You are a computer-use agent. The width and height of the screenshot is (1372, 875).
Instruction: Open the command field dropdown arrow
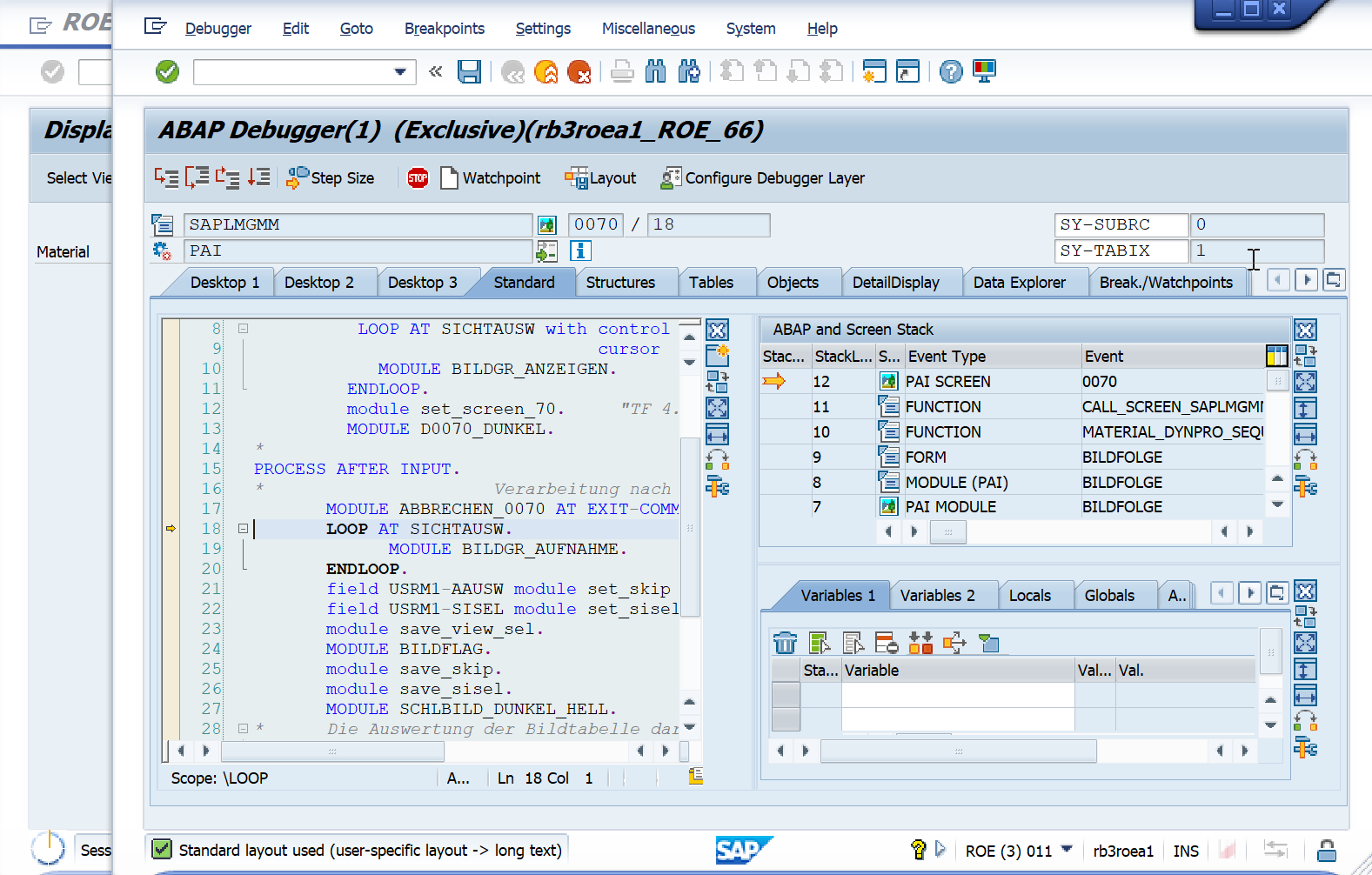tap(399, 72)
